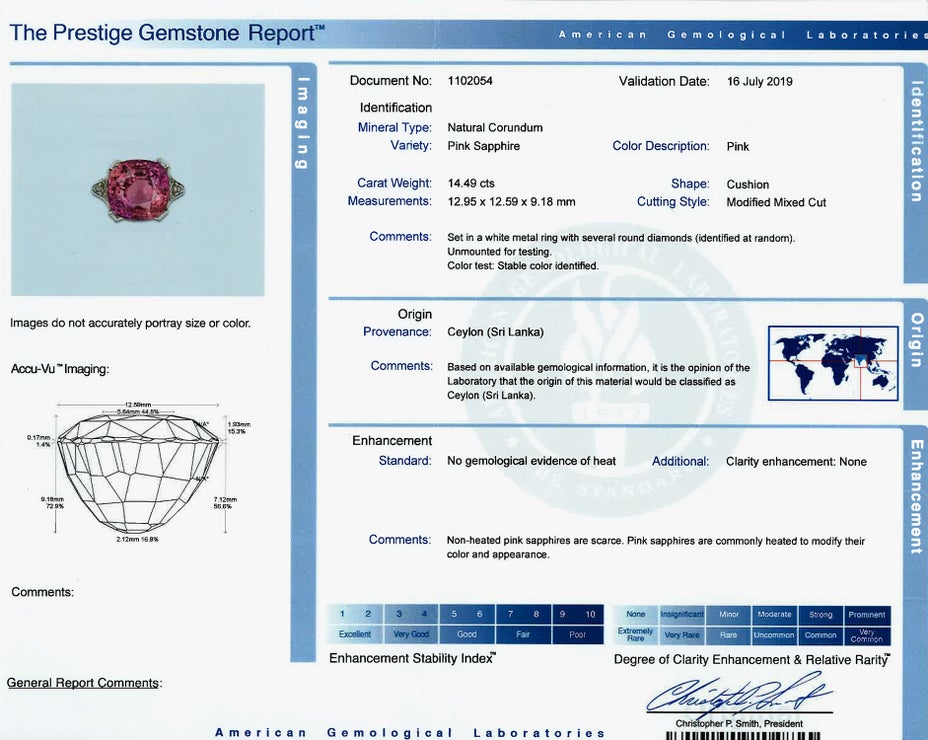Select the vertical Origin side tab
The width and height of the screenshot is (928, 740).
[916, 340]
